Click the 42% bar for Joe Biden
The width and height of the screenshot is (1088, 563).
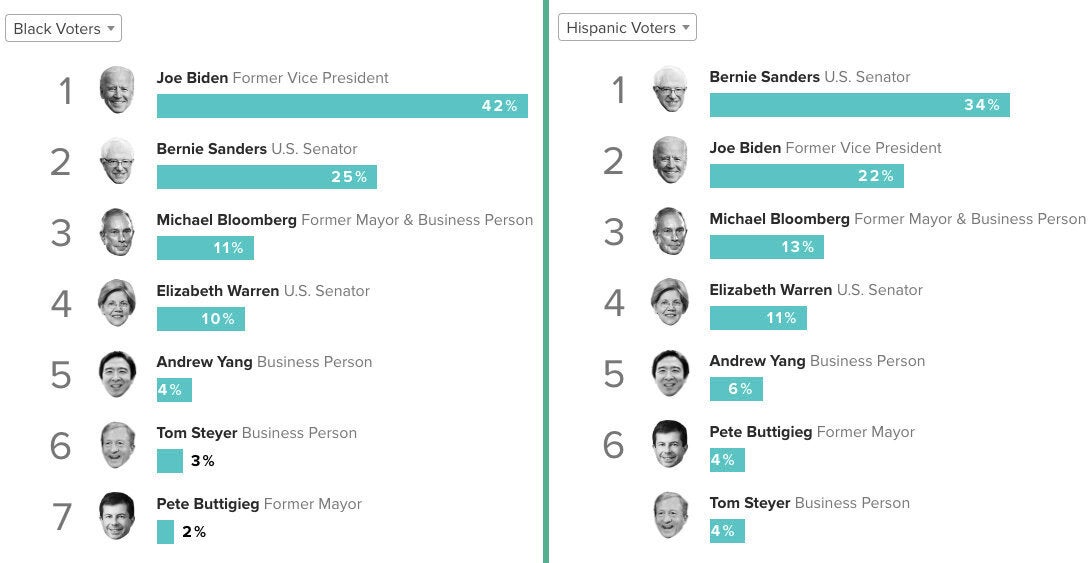click(342, 106)
